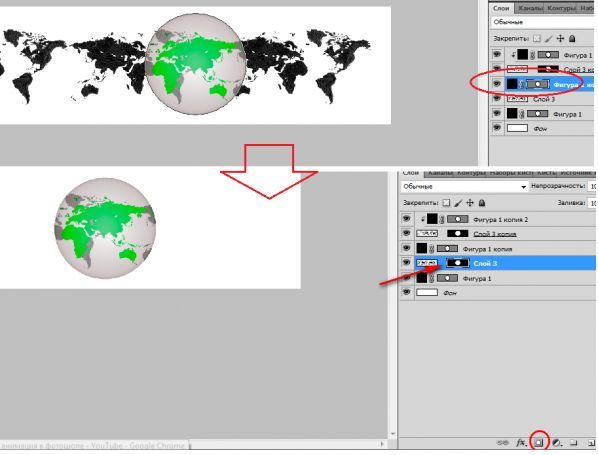Select the layer mask of selected Слой 3
This screenshot has width=598, height=455.
coord(457,263)
